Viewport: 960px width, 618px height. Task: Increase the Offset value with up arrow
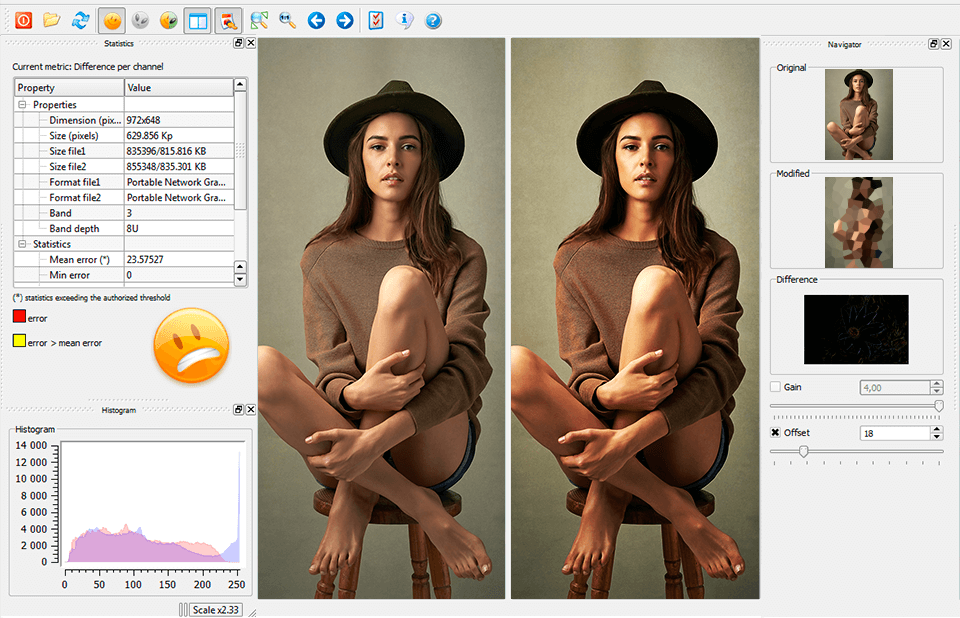point(936,429)
